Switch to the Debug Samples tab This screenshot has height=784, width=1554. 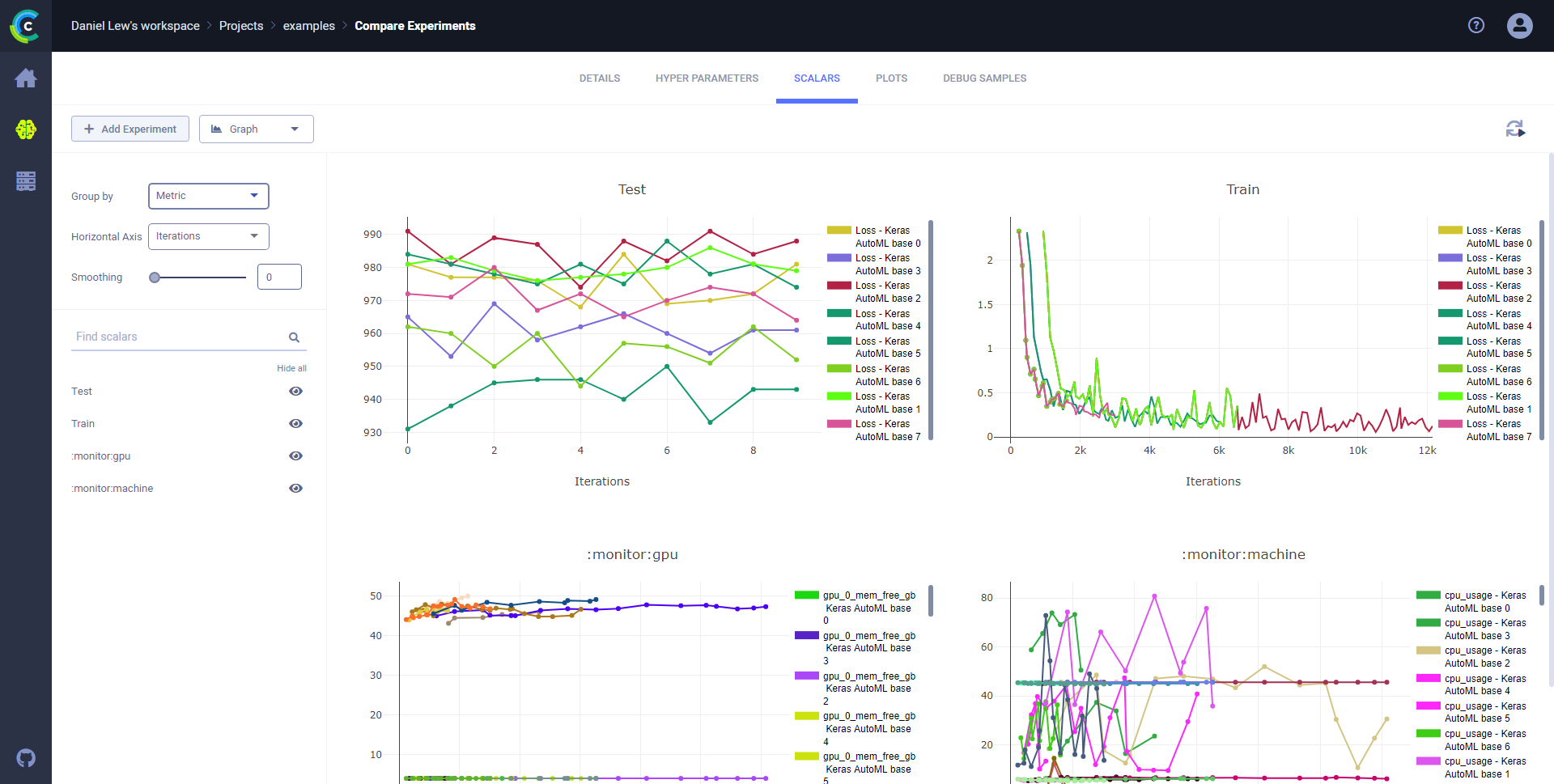click(x=984, y=78)
